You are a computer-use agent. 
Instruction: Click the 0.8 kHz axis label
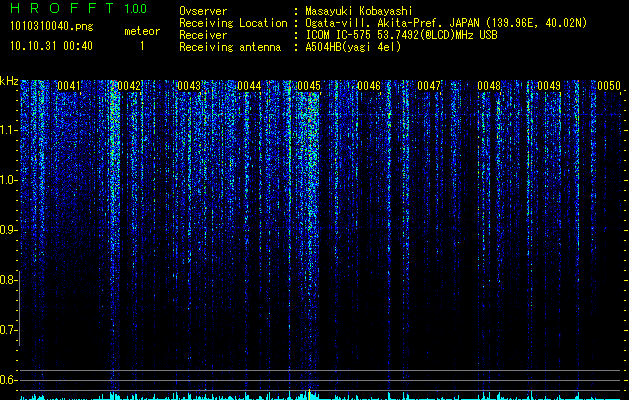tap(9, 280)
